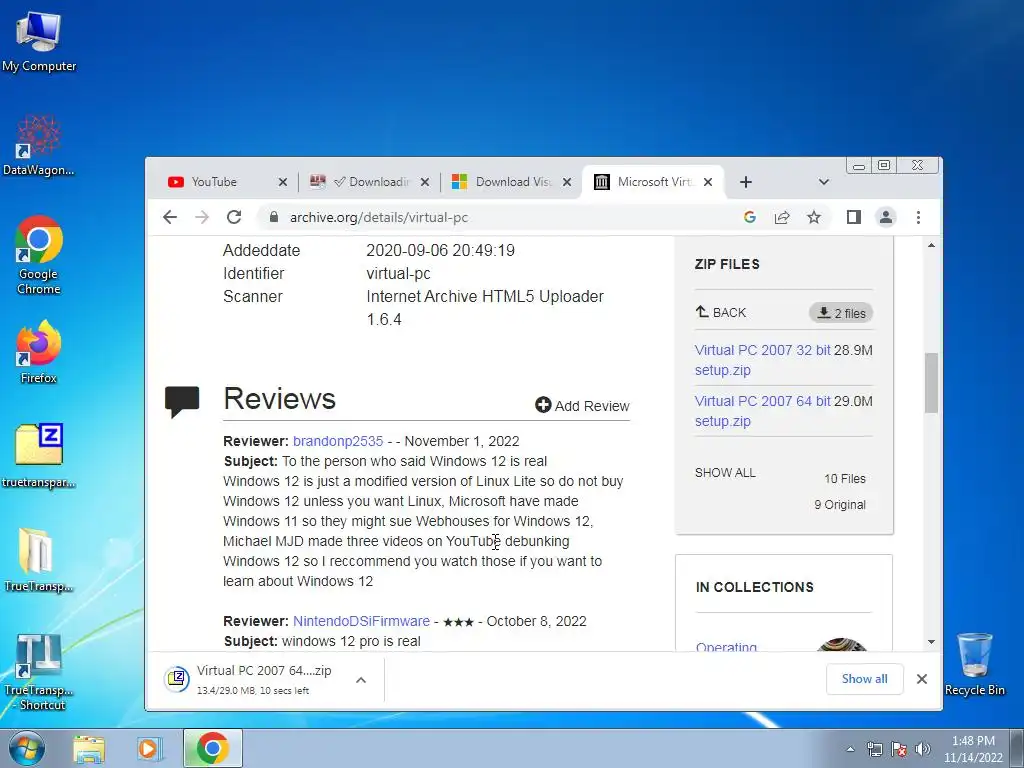Click BACK in ZIP FILES panel
The image size is (1024, 768).
(721, 313)
